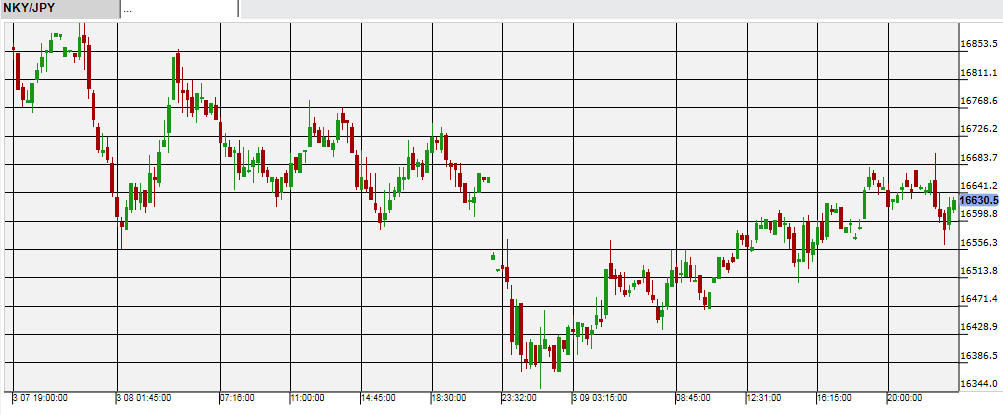This screenshot has width=1003, height=415.
Task: Select the 16:15:00 time axis label
Action: pyautogui.click(x=837, y=397)
